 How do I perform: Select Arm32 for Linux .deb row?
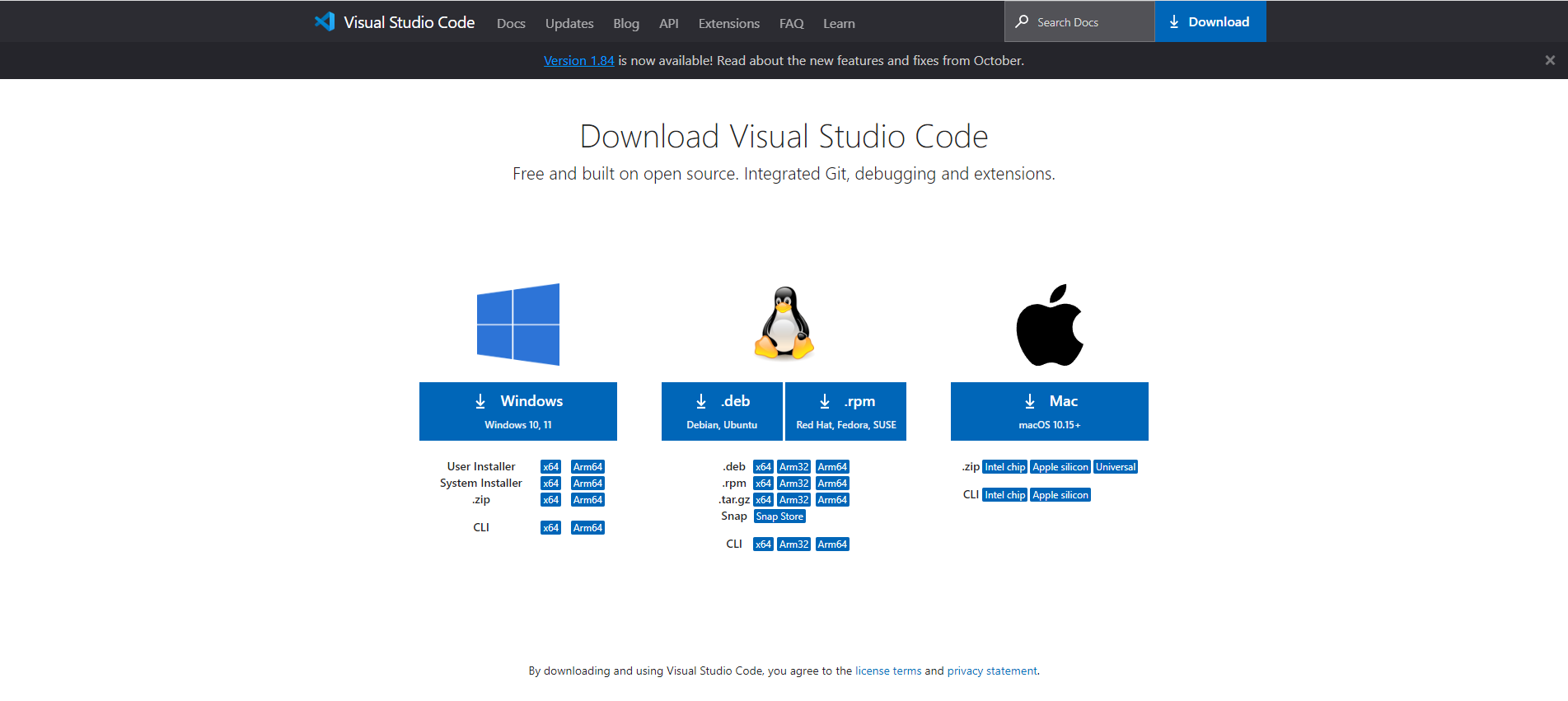[x=794, y=467]
